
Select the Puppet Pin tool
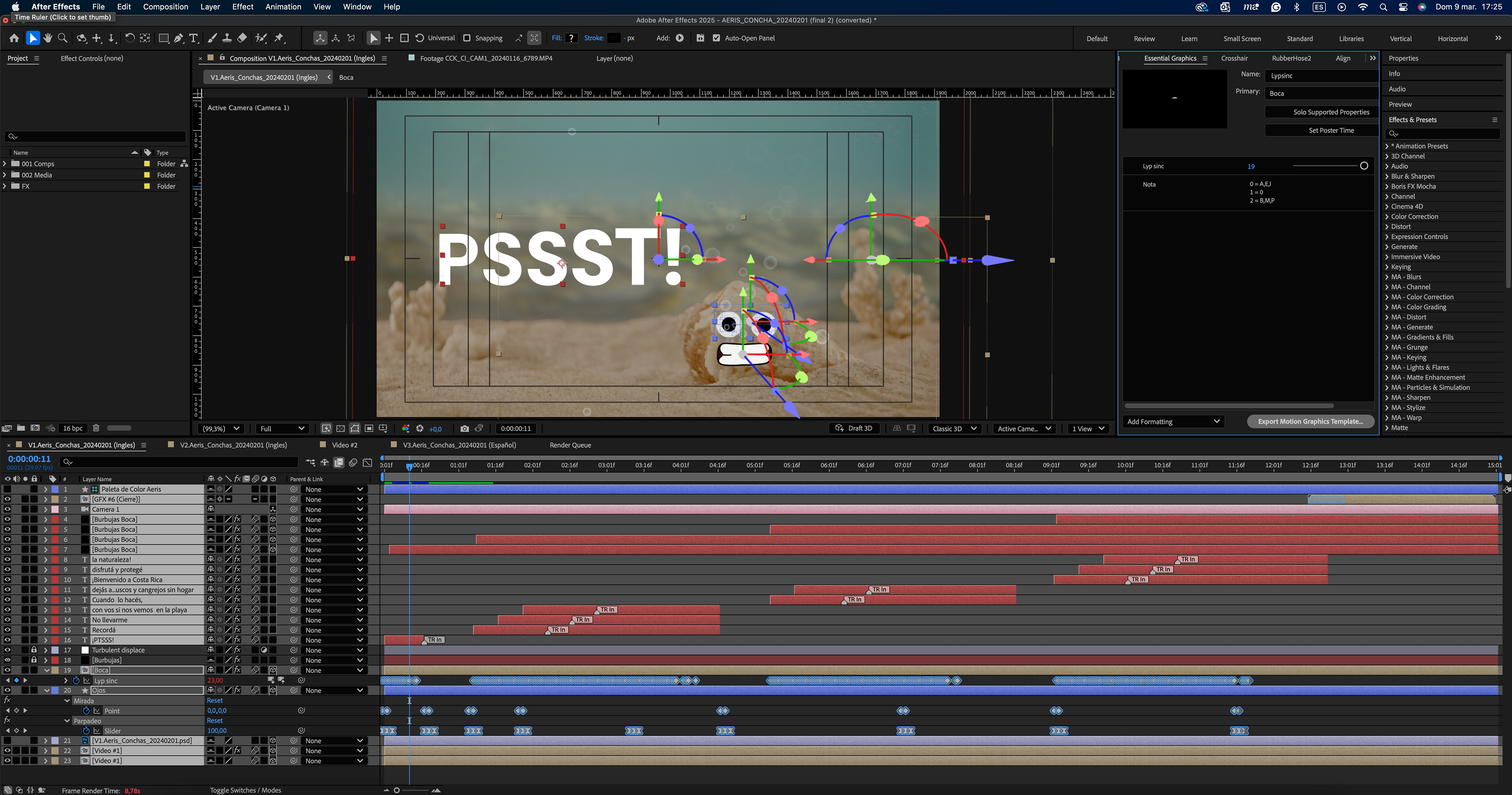click(280, 38)
